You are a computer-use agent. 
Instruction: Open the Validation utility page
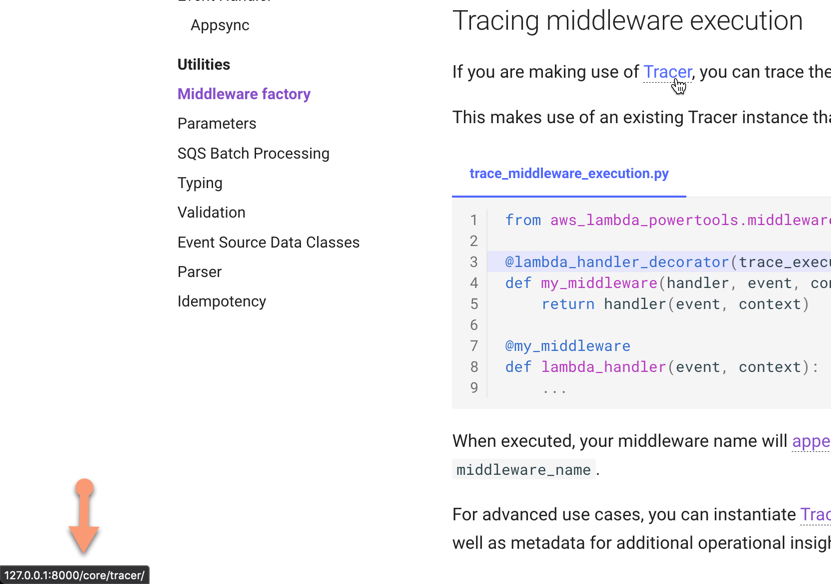click(x=211, y=213)
